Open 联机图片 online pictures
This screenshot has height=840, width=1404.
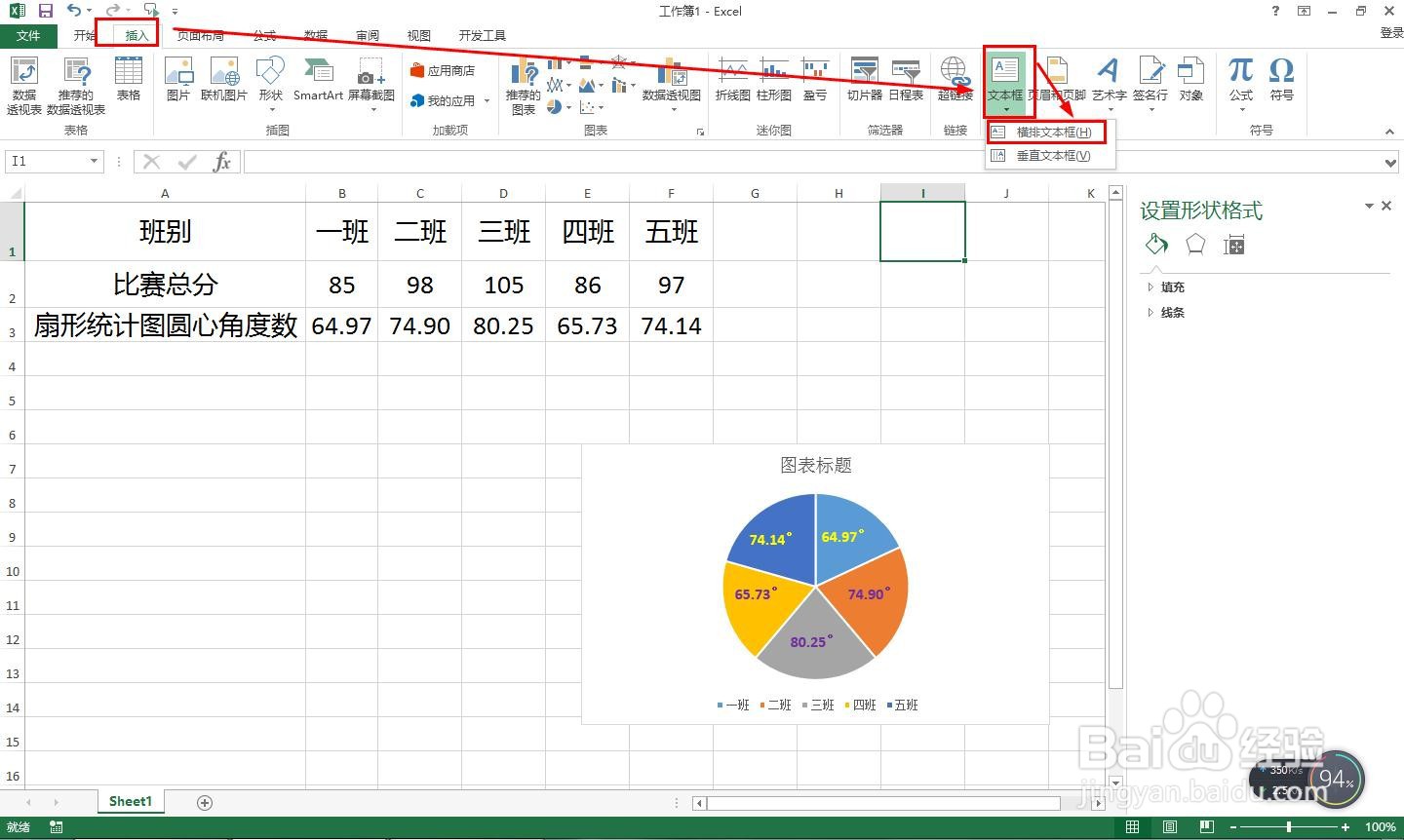[x=224, y=79]
